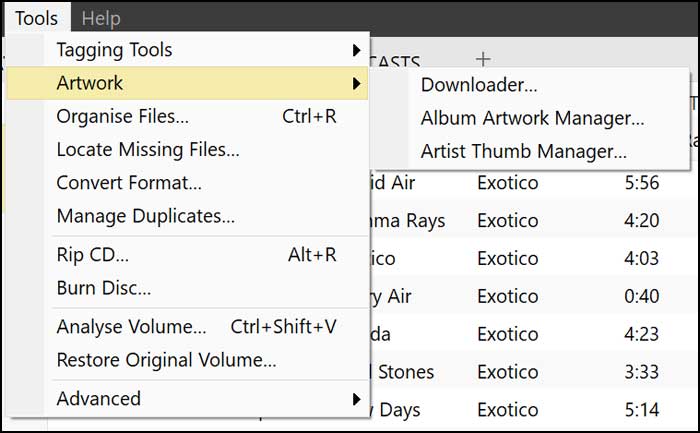Open the Tools menu
Screen dimensions: 700x433
pos(36,18)
